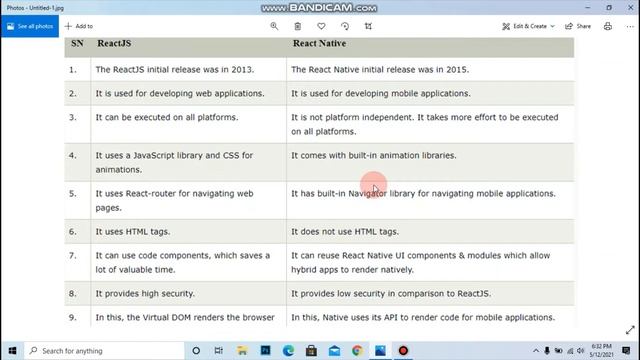Expand the Edit & Create dropdown
Viewport: 640px width, 360px height.
[529, 26]
